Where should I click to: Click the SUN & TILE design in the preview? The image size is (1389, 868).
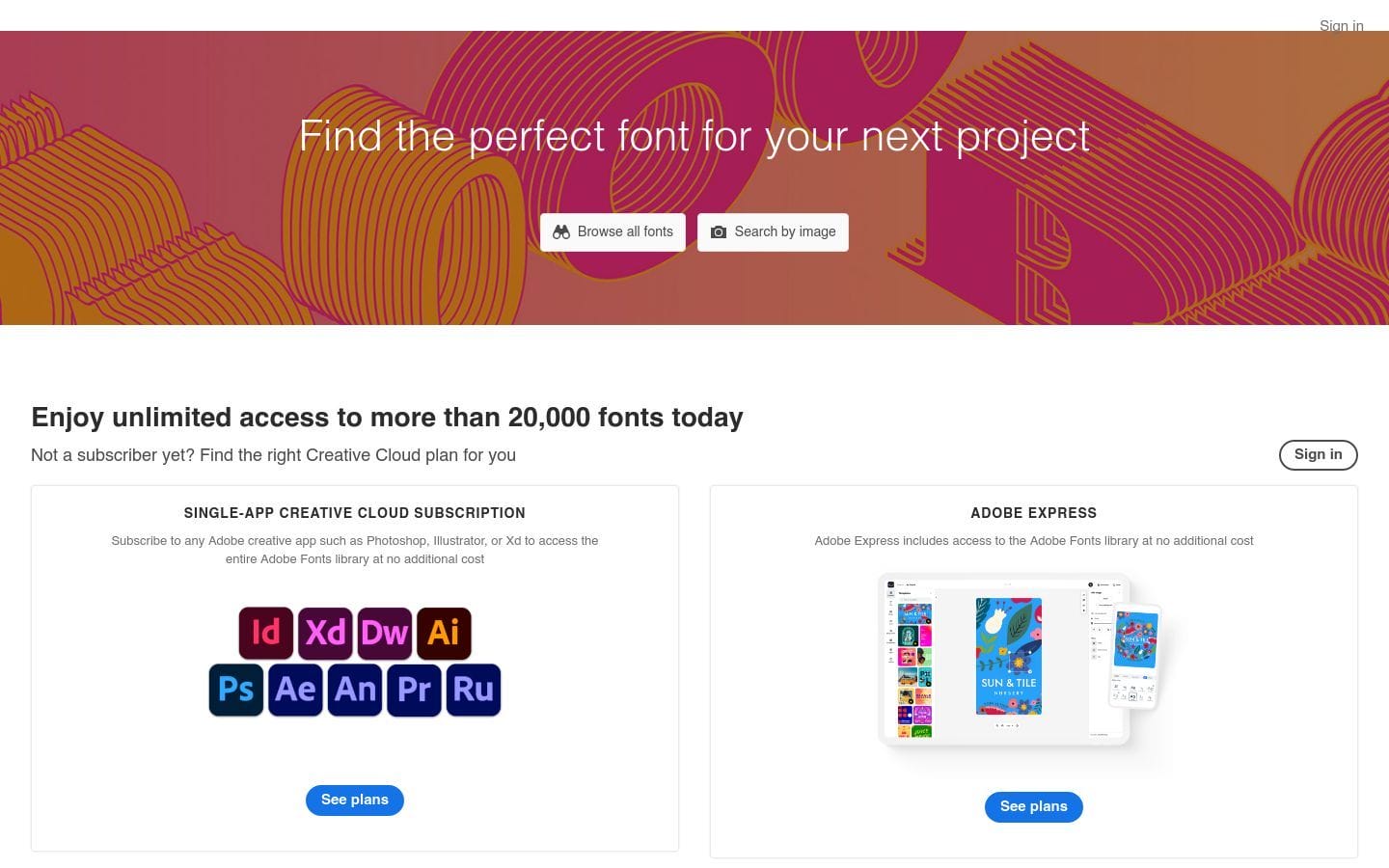point(1009,656)
